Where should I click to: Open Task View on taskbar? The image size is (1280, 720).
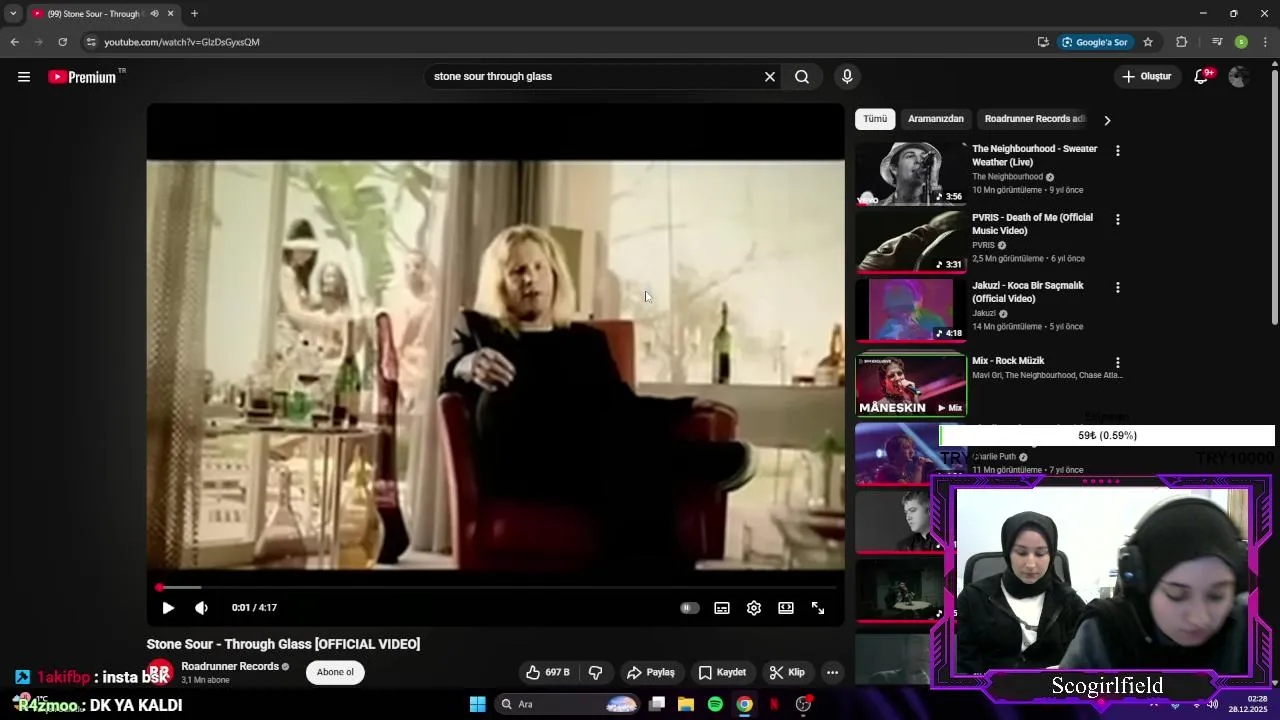(x=657, y=704)
